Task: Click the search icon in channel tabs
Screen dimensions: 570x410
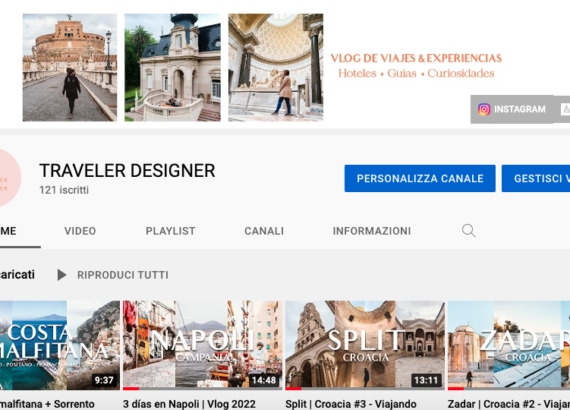Action: [x=469, y=231]
